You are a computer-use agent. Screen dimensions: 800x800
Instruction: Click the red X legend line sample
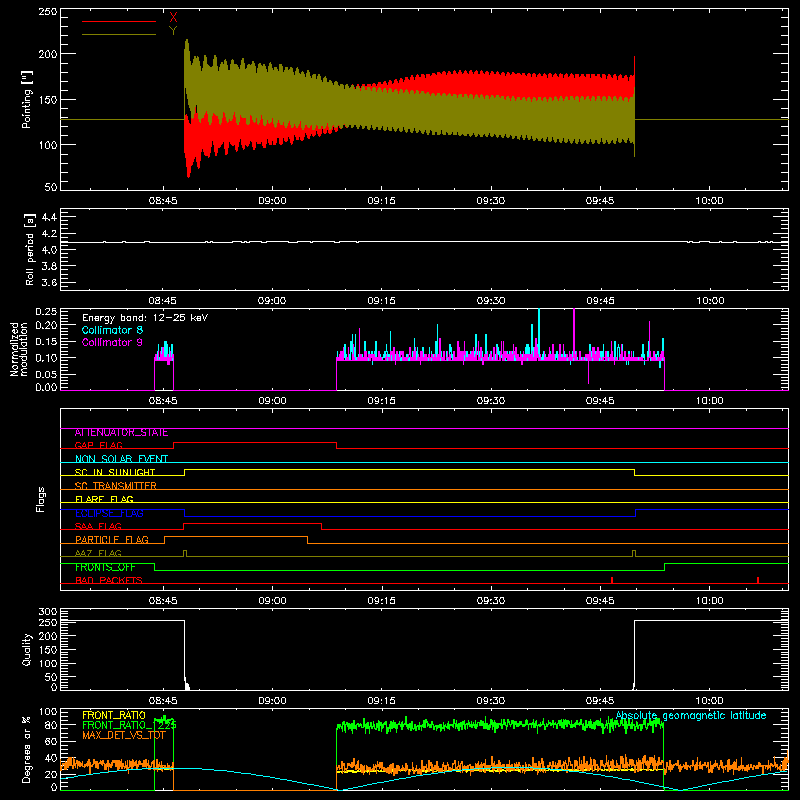[119, 21]
